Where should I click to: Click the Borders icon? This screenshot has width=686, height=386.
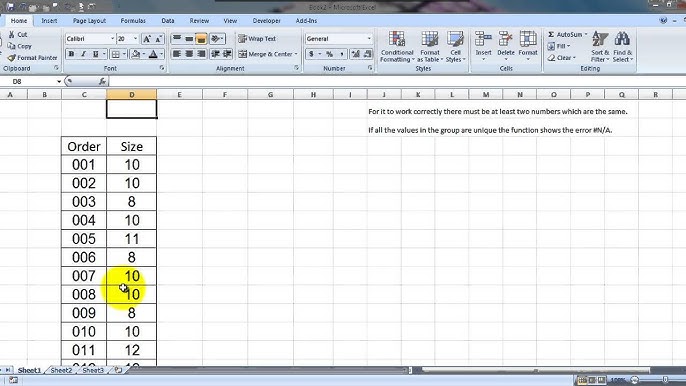[116, 54]
